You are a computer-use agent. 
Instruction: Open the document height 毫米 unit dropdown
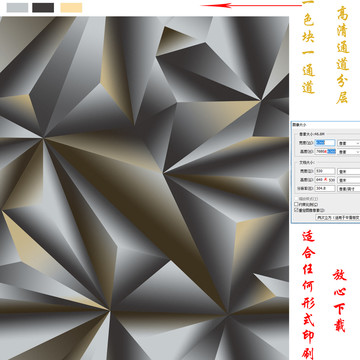click(349, 180)
